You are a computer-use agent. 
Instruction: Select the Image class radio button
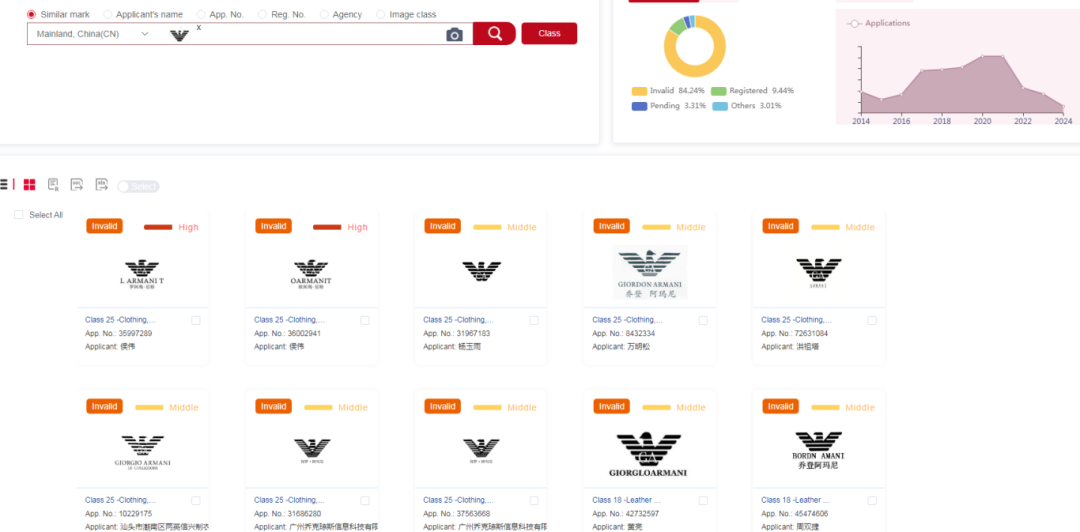point(381,14)
